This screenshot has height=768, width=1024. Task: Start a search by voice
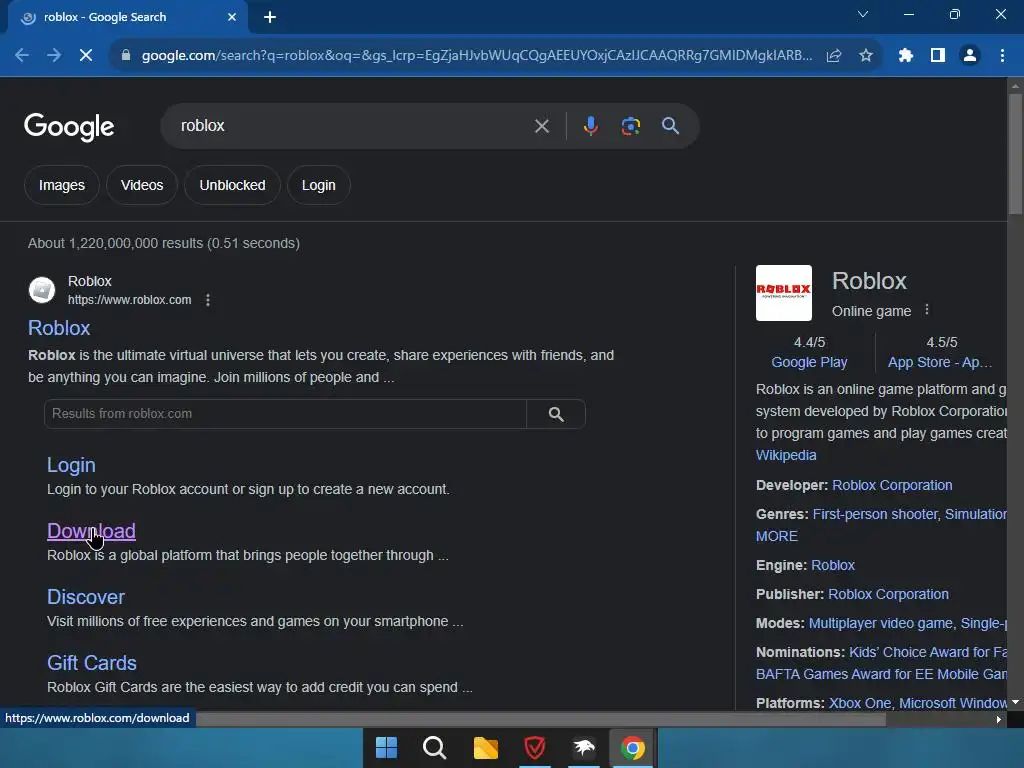pos(590,125)
